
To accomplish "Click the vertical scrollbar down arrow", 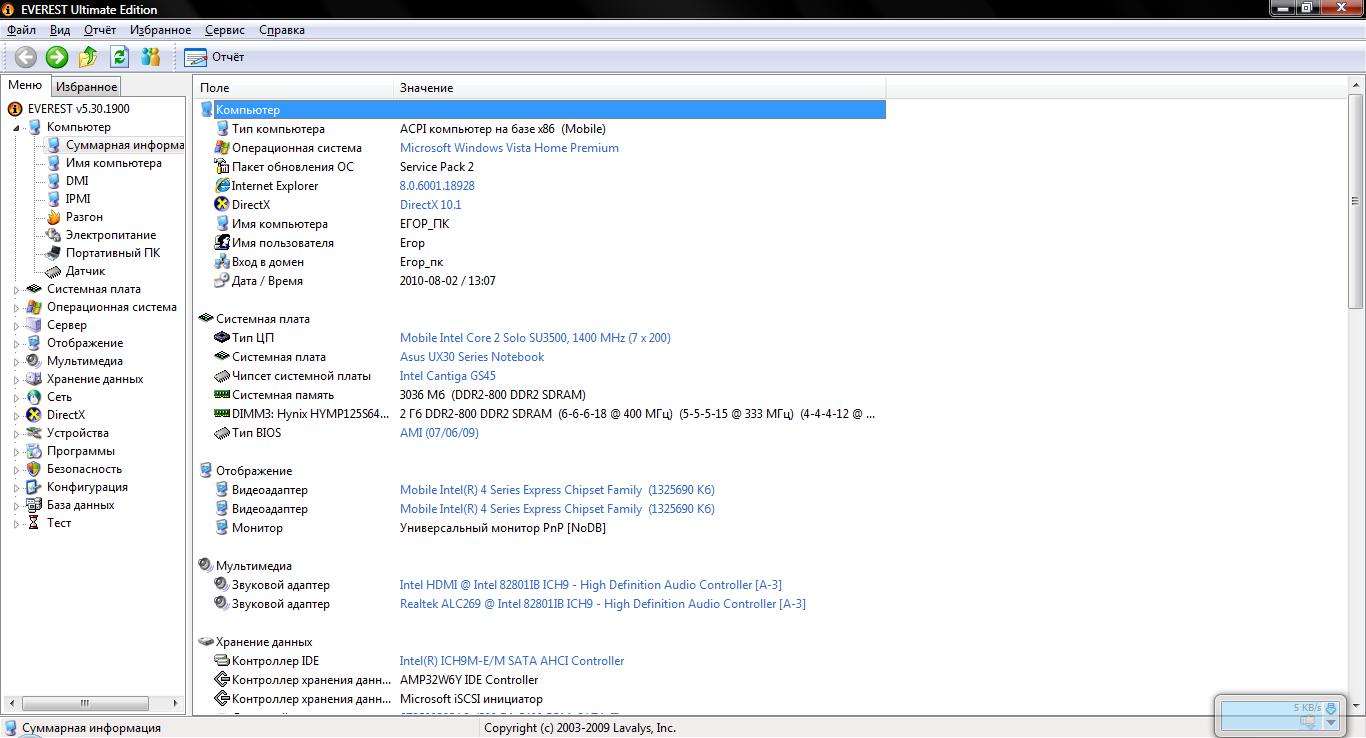I will click(x=1356, y=706).
